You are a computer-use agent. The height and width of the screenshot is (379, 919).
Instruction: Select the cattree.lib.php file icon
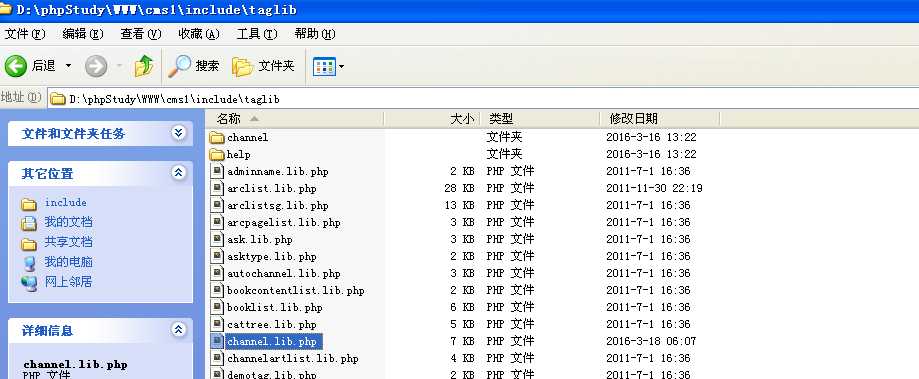click(217, 325)
